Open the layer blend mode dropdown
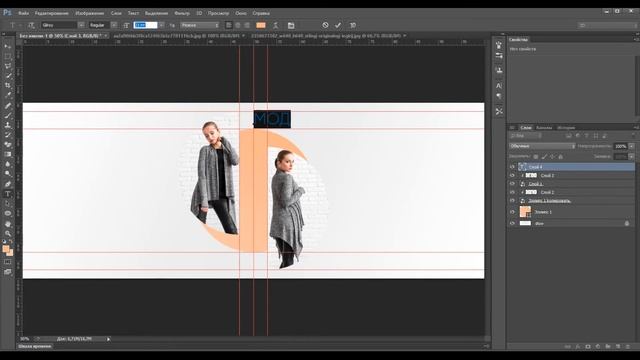Screen dimensions: 640x360 pos(542,146)
